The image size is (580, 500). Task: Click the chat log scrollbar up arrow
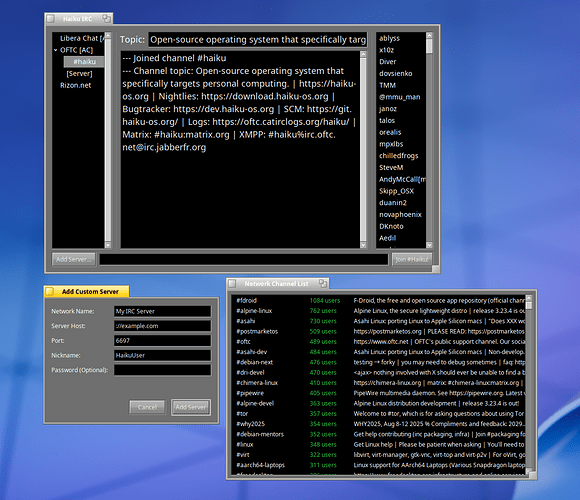(x=363, y=54)
